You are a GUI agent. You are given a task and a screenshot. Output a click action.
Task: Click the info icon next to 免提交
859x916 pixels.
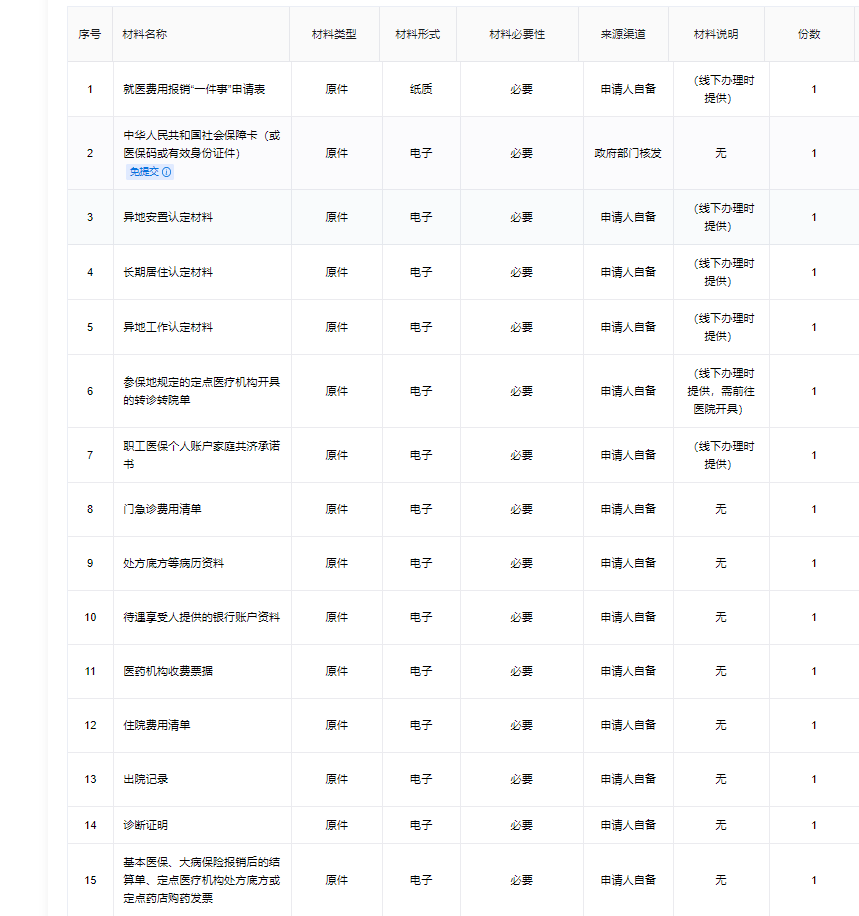pos(165,172)
